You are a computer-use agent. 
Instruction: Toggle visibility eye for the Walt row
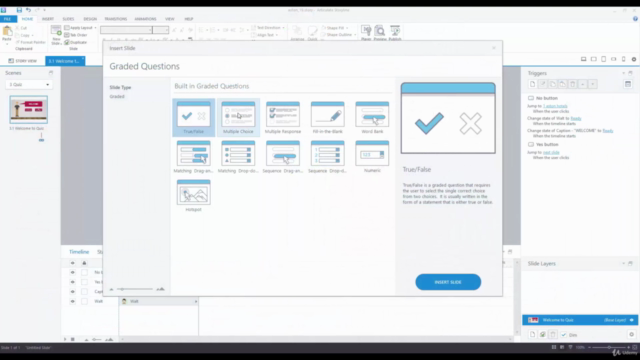click(x=73, y=301)
